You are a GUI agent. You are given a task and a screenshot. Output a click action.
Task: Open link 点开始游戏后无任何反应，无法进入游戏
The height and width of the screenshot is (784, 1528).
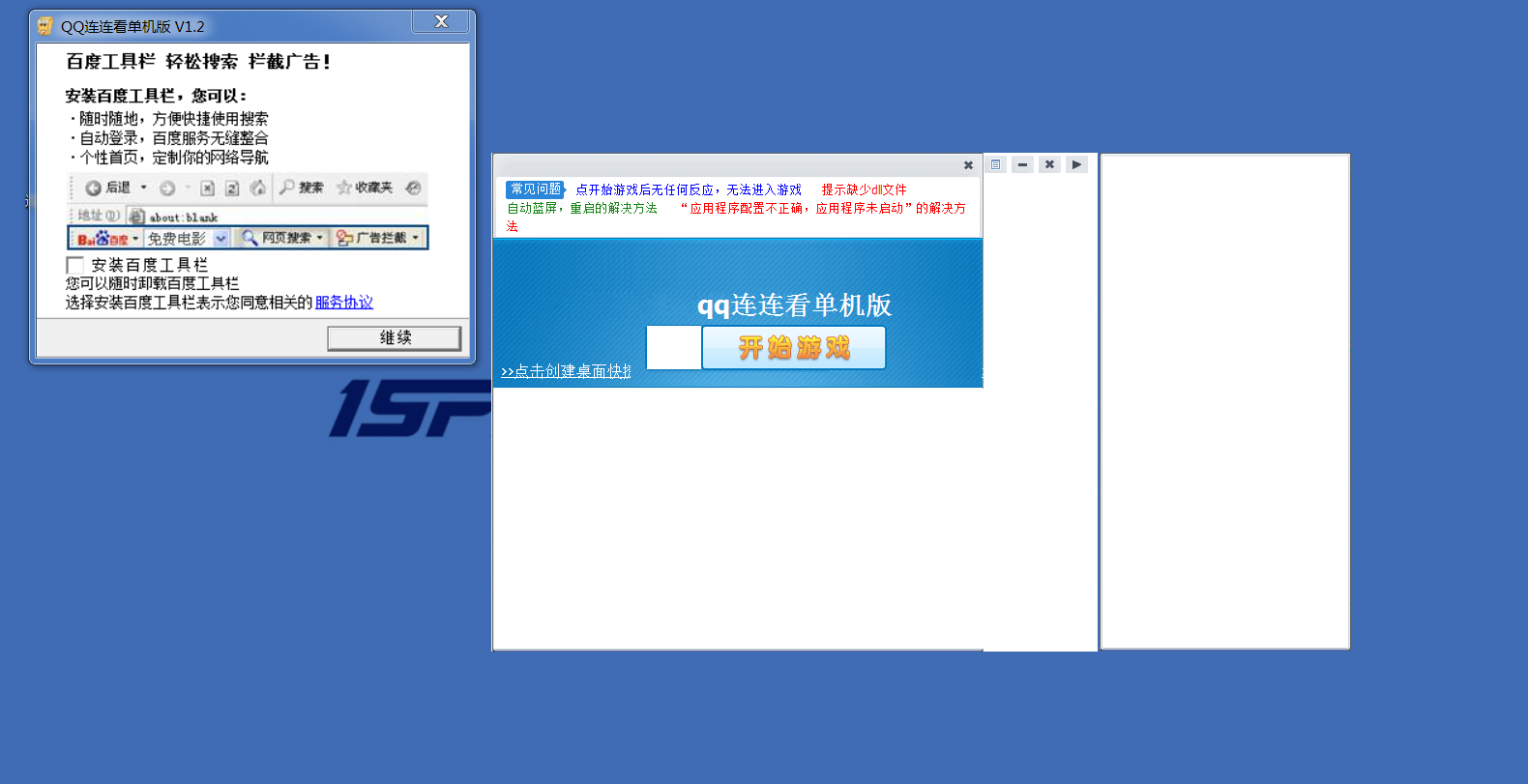point(689,189)
